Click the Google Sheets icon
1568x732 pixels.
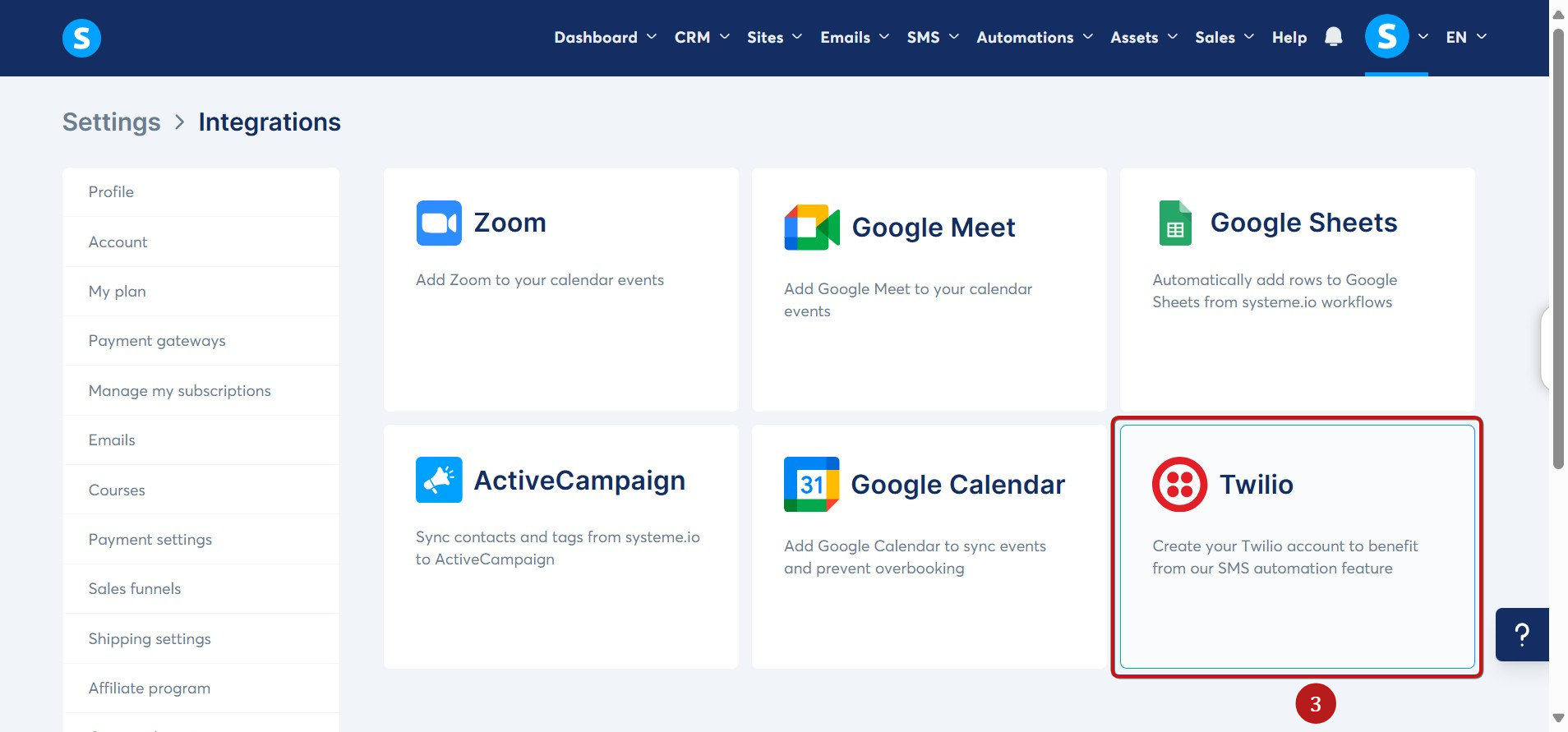(1175, 223)
